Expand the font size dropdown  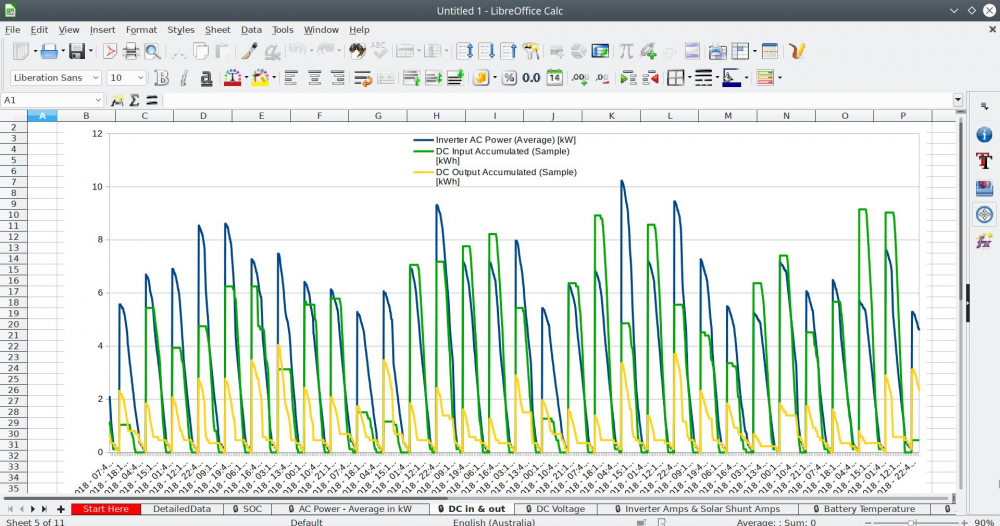click(x=141, y=77)
